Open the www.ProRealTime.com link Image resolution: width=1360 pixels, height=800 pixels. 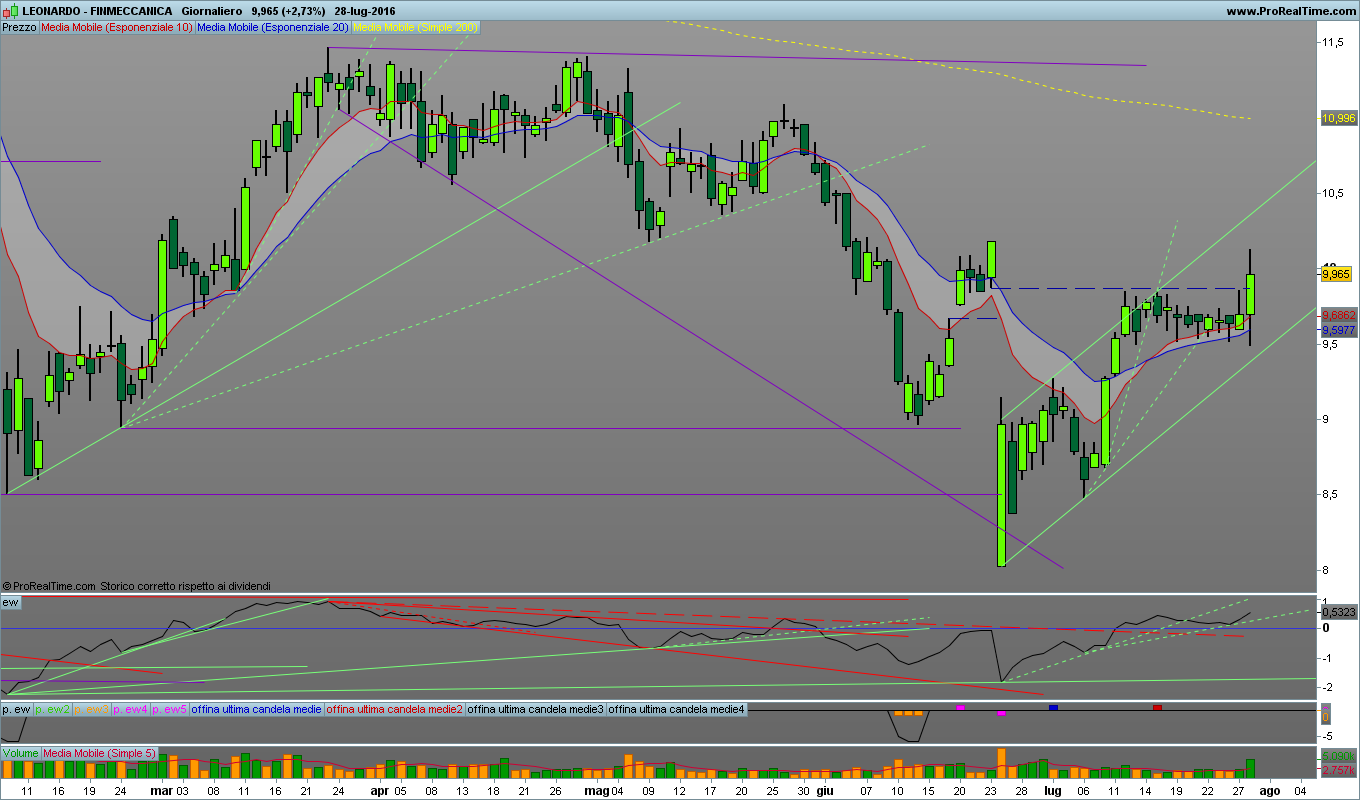click(1290, 11)
